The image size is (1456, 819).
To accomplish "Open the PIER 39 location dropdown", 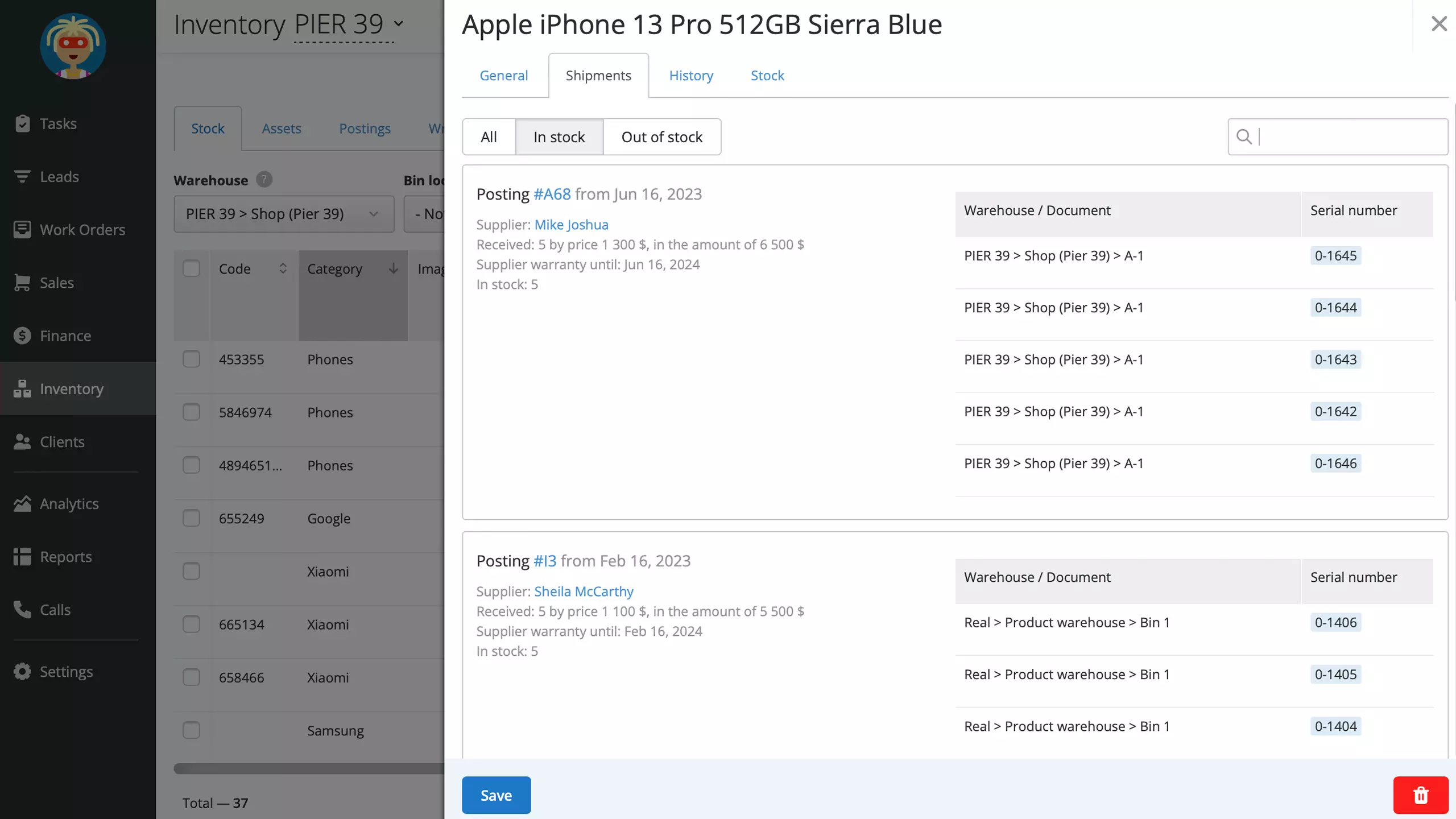I will click(x=349, y=24).
